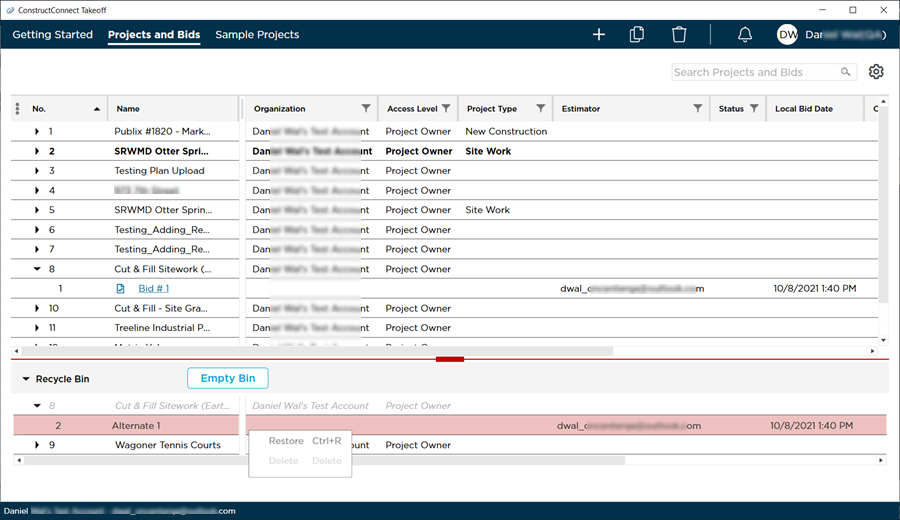Image resolution: width=900 pixels, height=520 pixels.
Task: Click the ConstructConnect Takeoff app icon
Action: coord(10,10)
